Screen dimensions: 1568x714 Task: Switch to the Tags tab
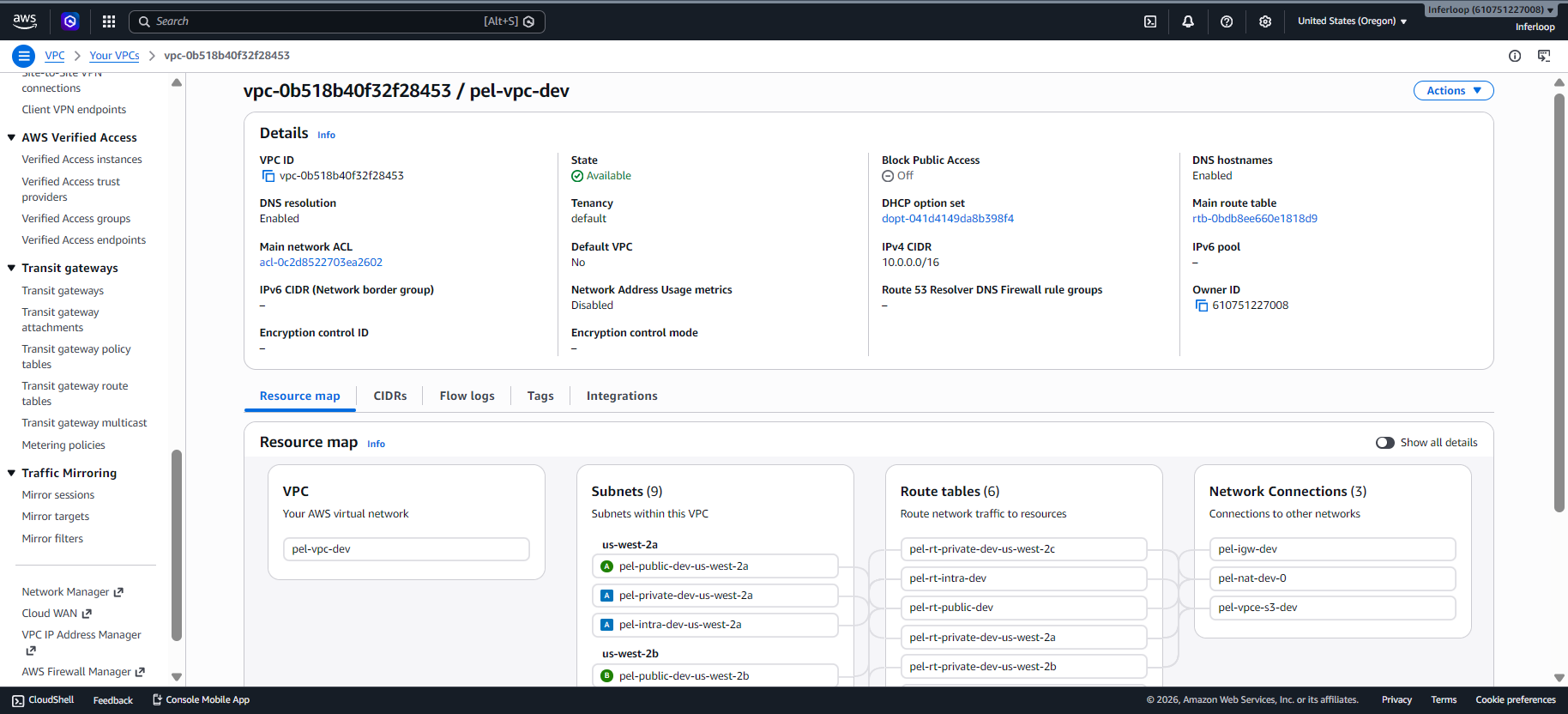540,396
